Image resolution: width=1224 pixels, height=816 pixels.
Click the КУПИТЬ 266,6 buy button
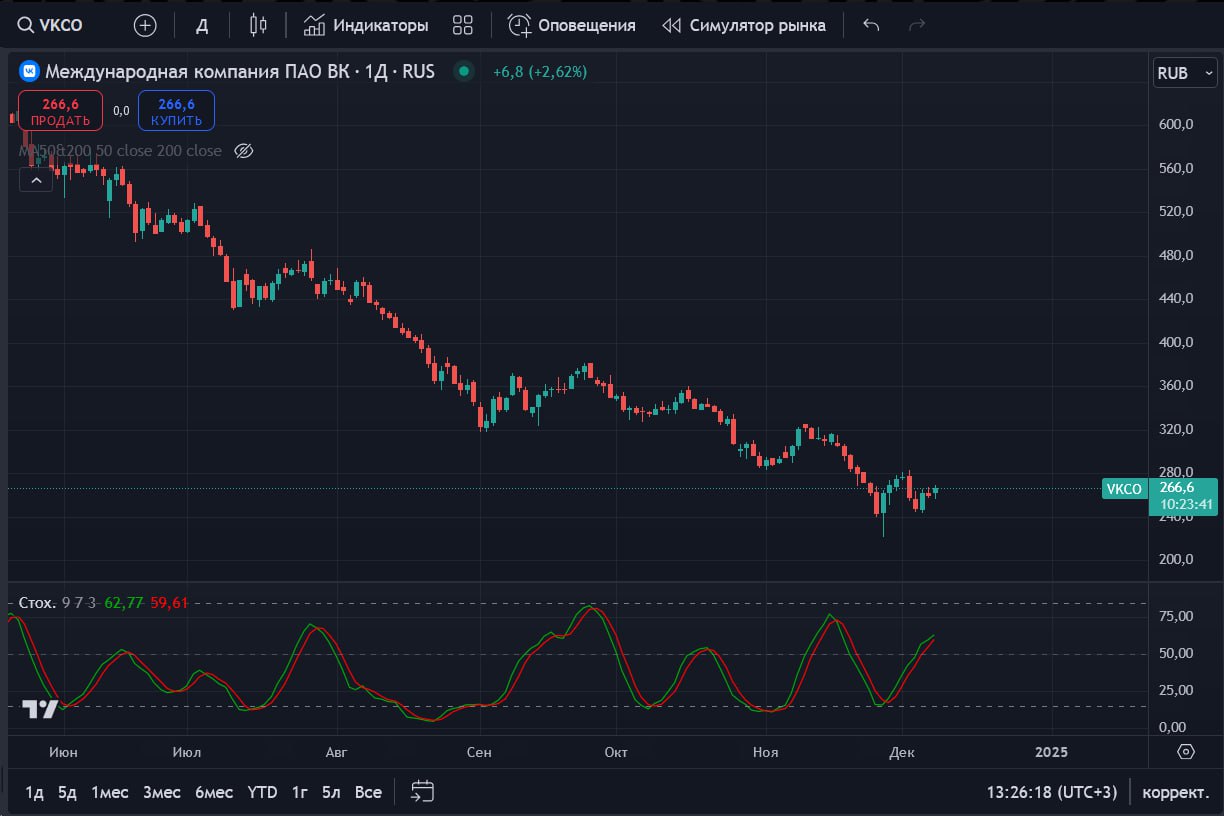coord(176,111)
